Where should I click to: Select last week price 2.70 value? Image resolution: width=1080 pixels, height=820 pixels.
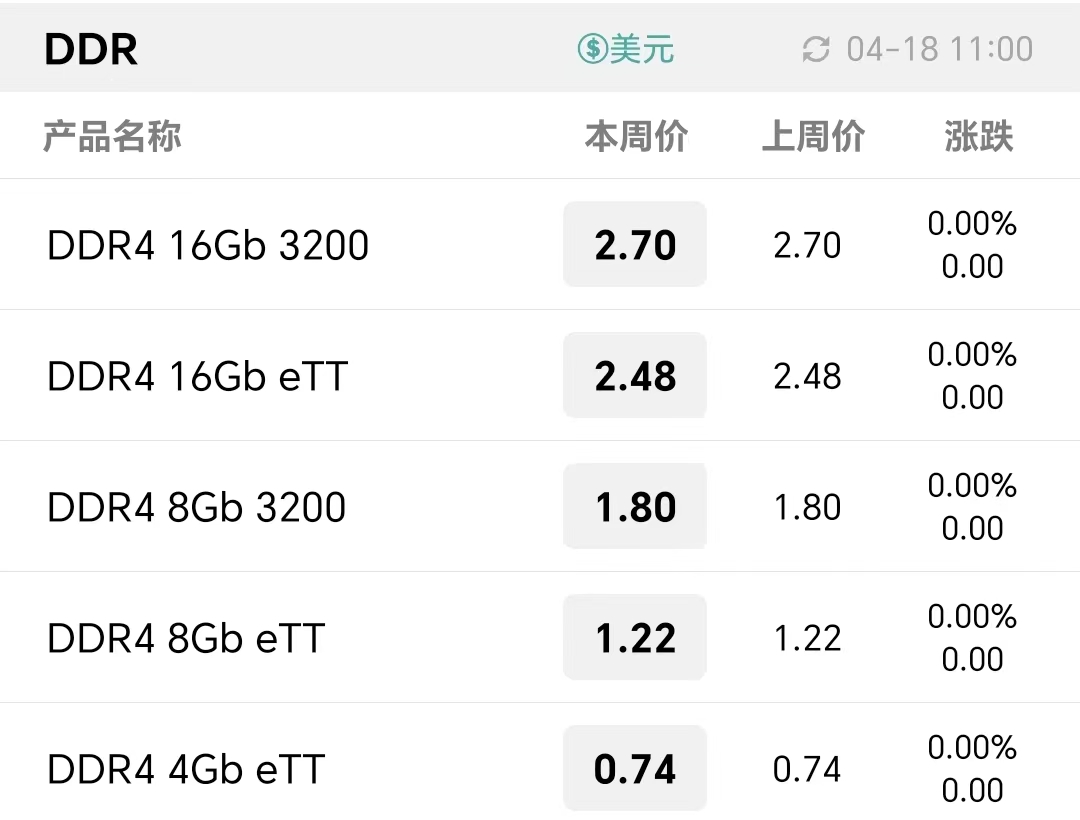pos(807,245)
